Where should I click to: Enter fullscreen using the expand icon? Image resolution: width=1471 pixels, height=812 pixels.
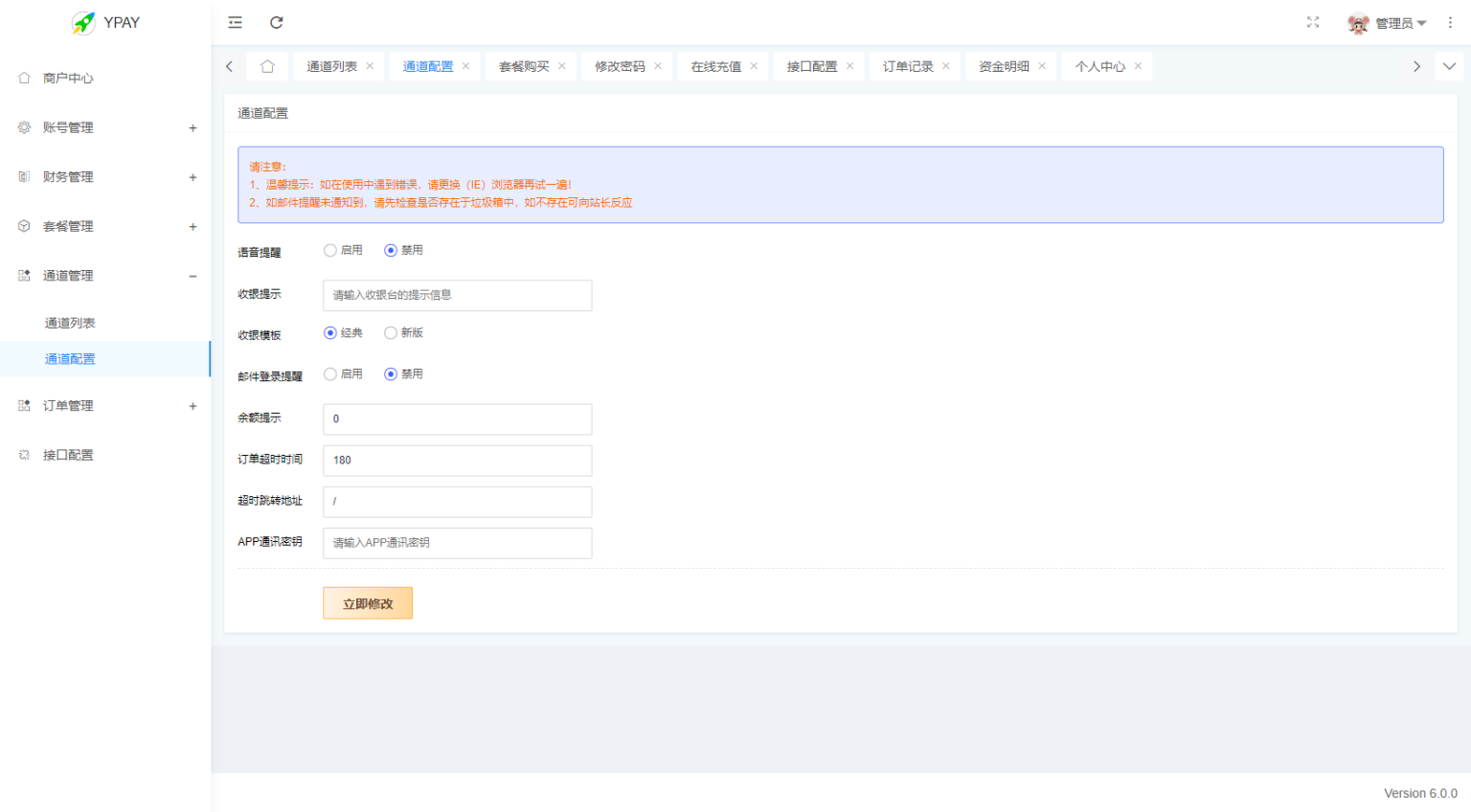[x=1313, y=22]
